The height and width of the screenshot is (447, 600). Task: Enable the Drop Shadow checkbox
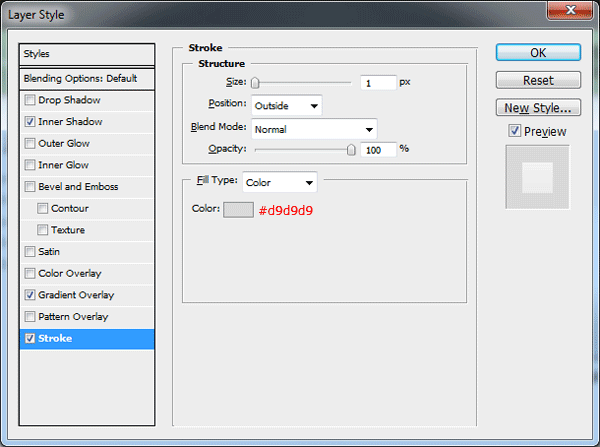[x=29, y=100]
